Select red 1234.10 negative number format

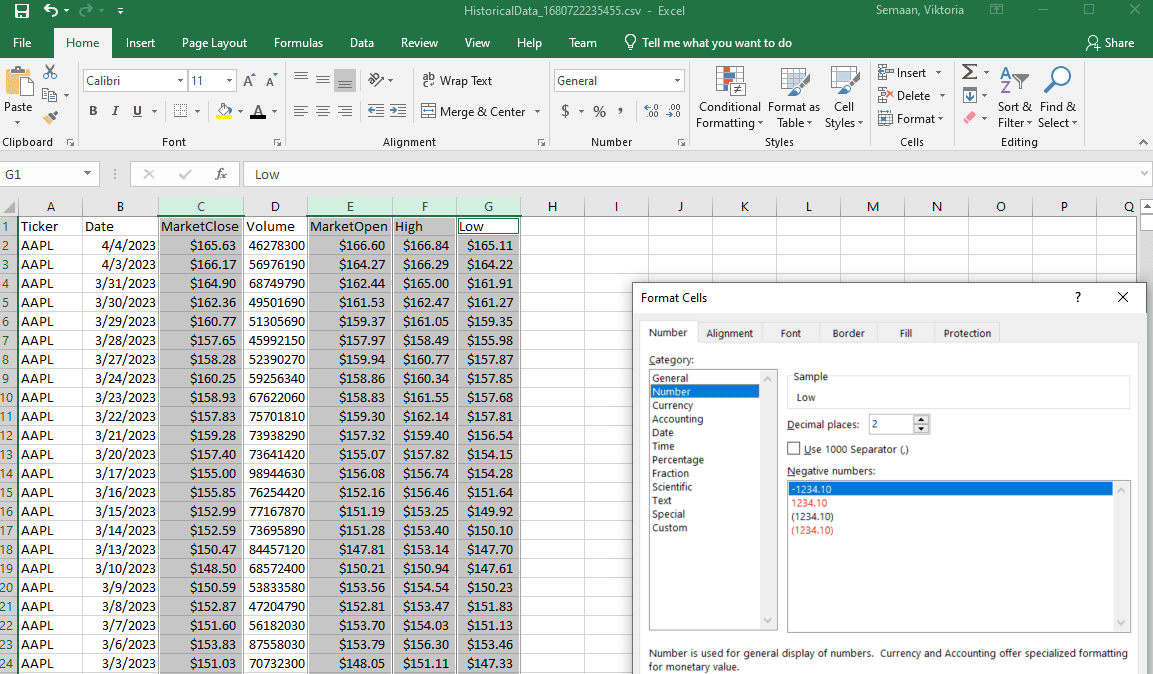click(x=810, y=503)
